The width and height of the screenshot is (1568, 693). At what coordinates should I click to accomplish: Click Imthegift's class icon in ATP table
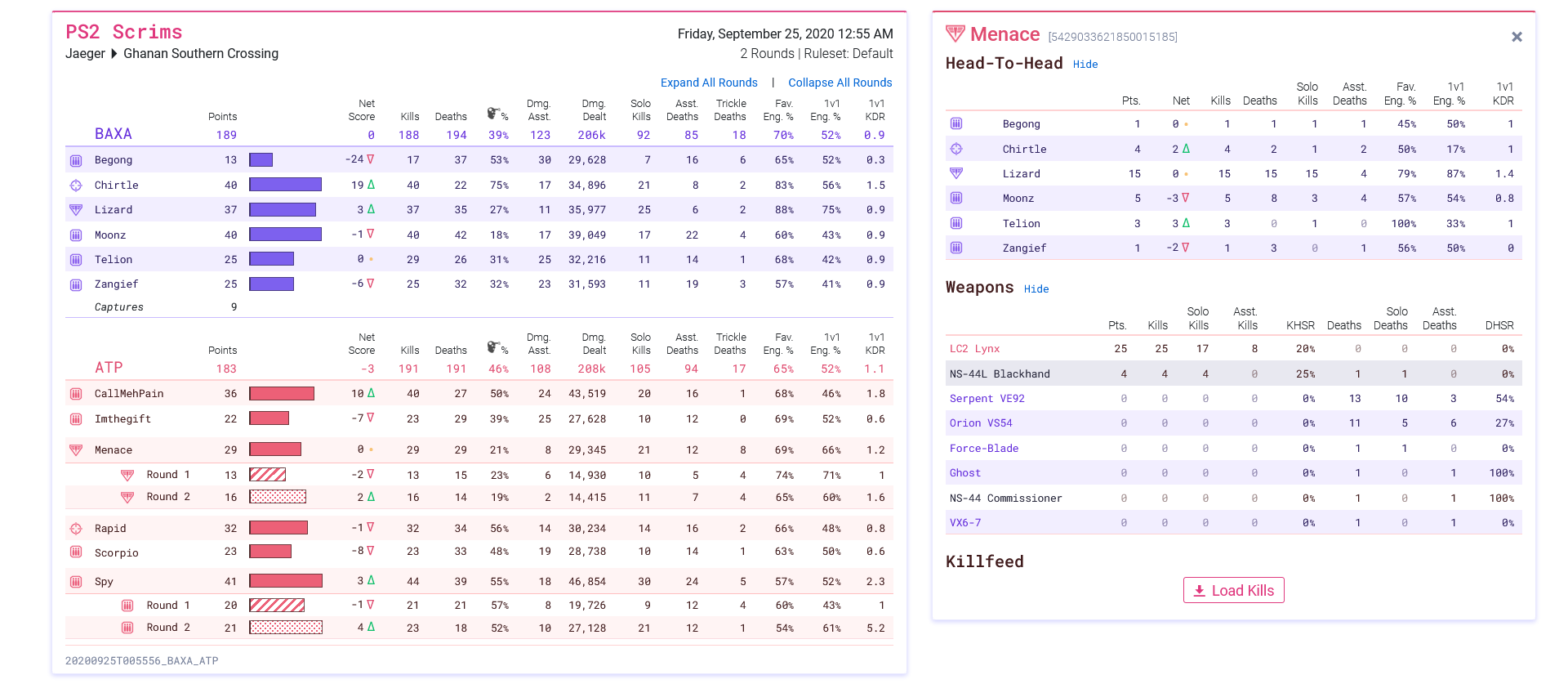click(x=76, y=419)
